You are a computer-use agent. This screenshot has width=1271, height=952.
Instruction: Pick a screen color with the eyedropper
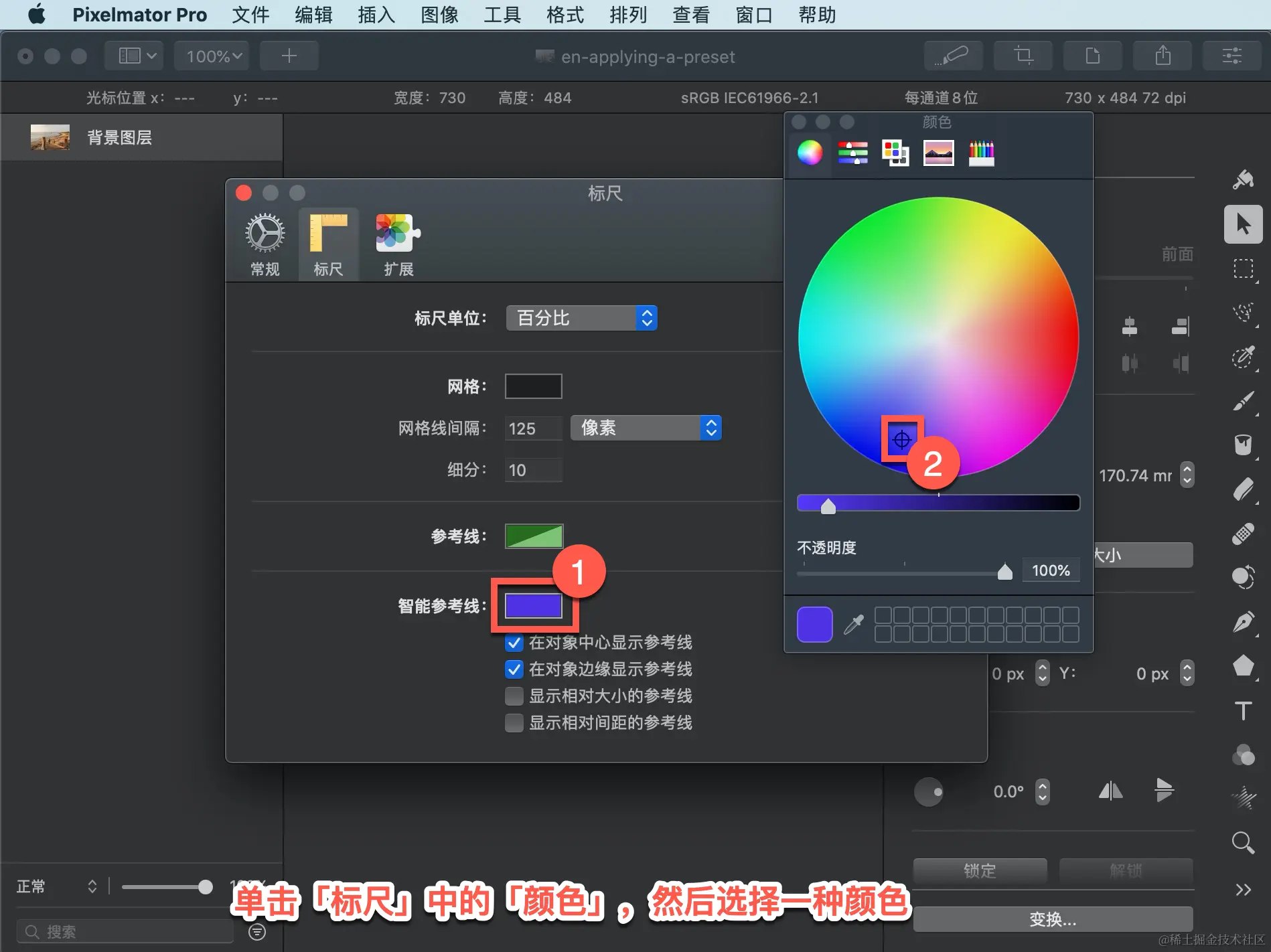[854, 624]
